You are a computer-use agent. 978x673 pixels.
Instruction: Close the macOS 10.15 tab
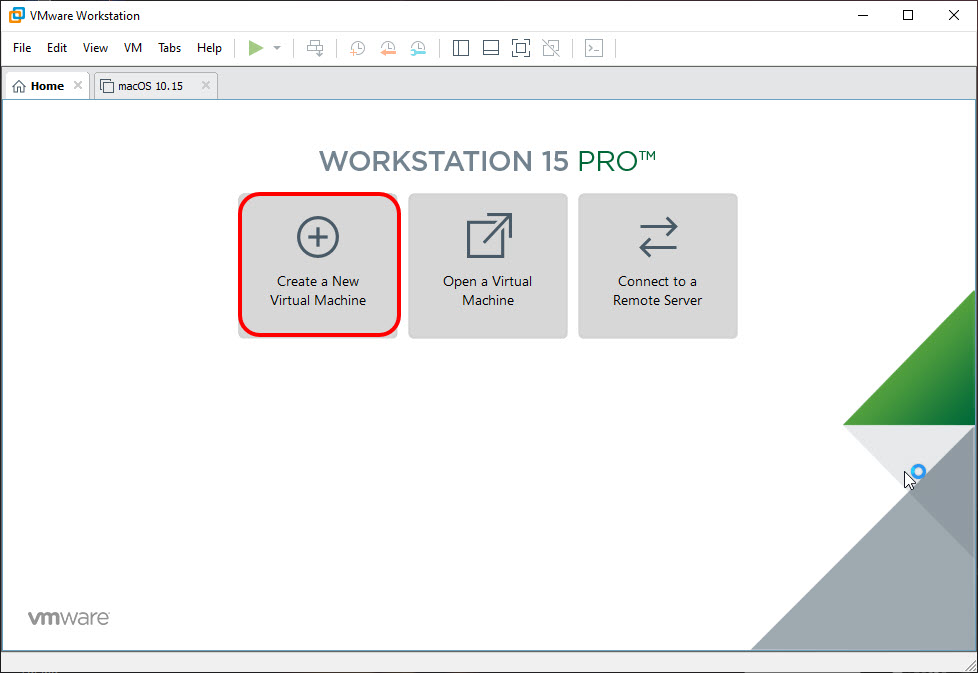click(x=206, y=85)
